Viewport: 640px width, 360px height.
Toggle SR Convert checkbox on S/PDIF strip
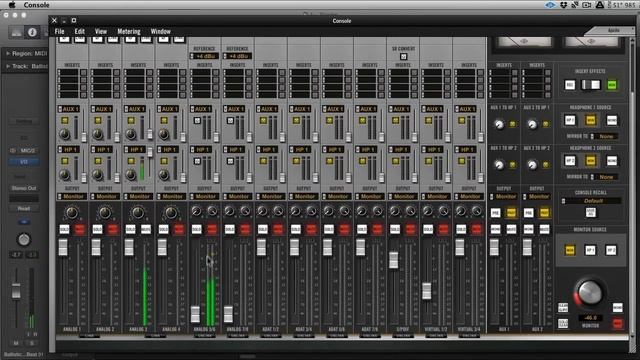403,56
